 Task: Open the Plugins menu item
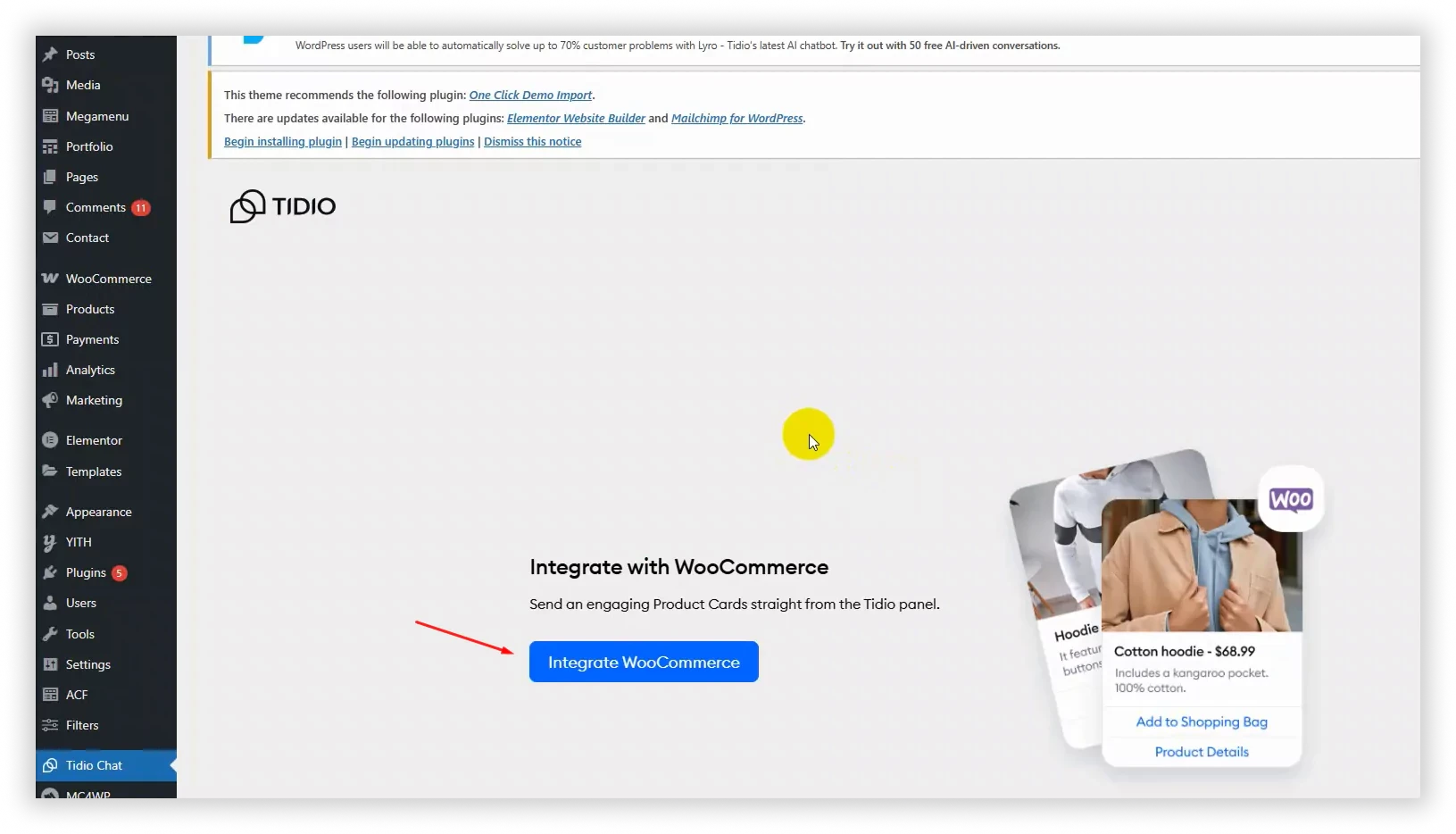point(86,572)
